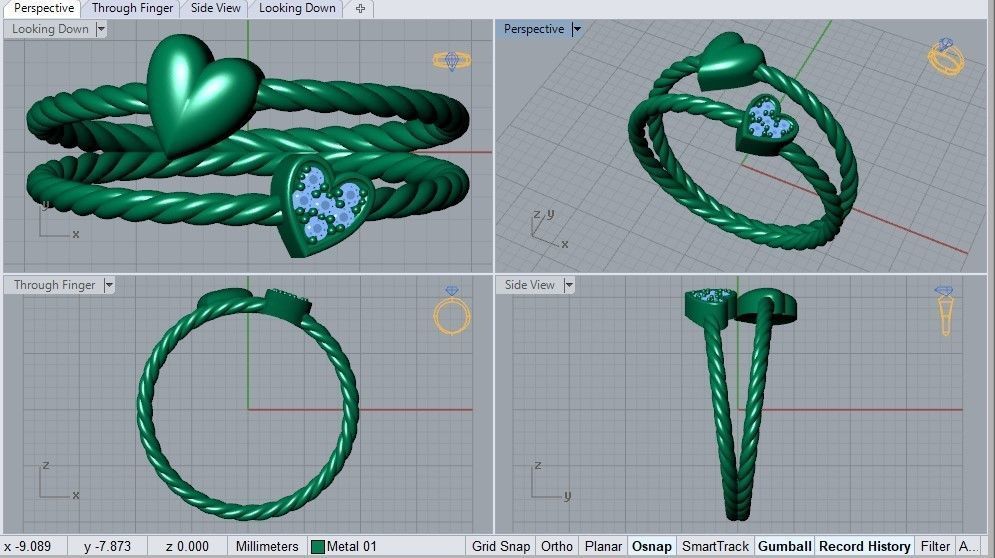Click the ring orientation icon in Side View viewport

coord(945,310)
